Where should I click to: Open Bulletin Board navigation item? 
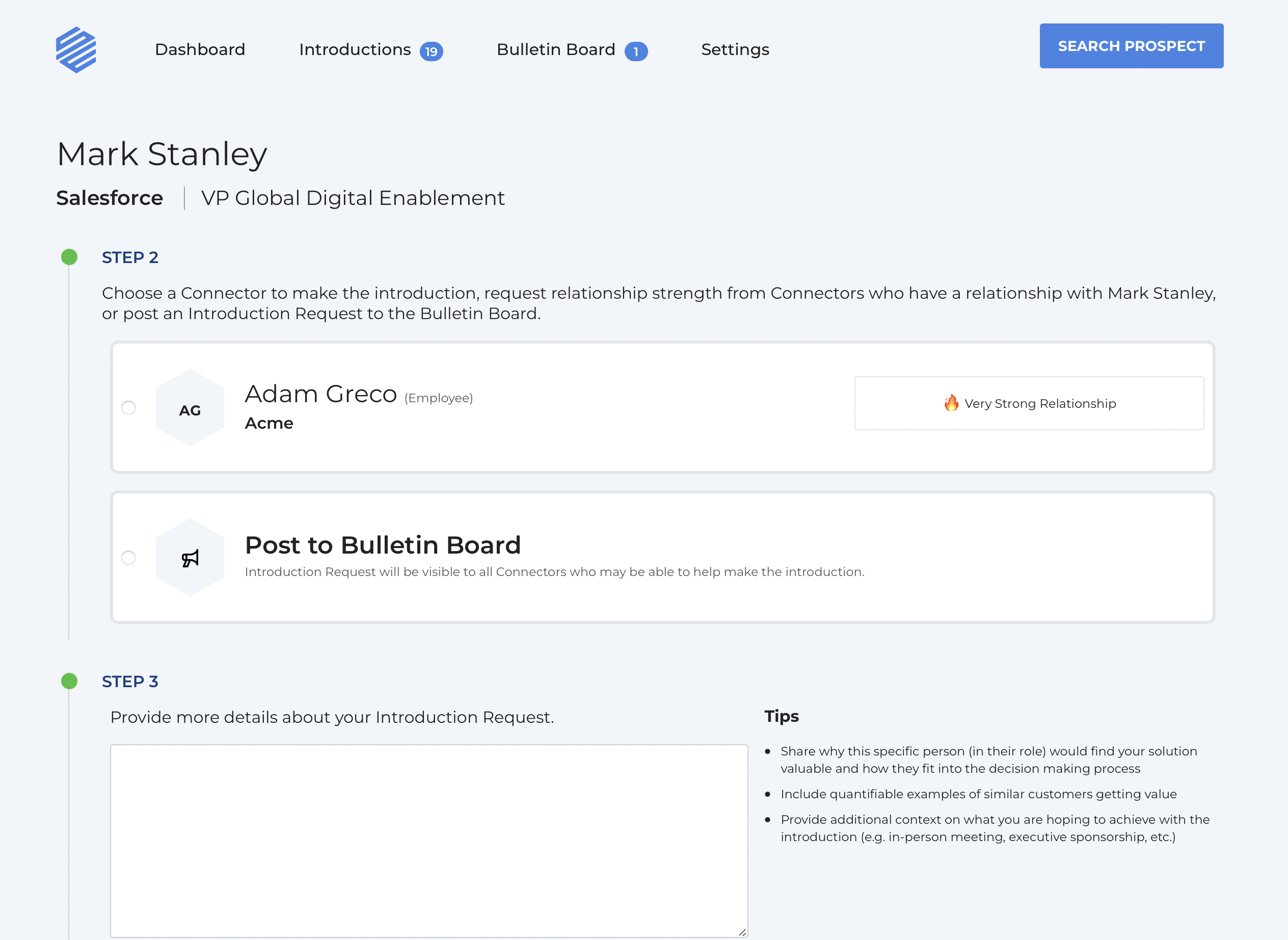point(555,49)
